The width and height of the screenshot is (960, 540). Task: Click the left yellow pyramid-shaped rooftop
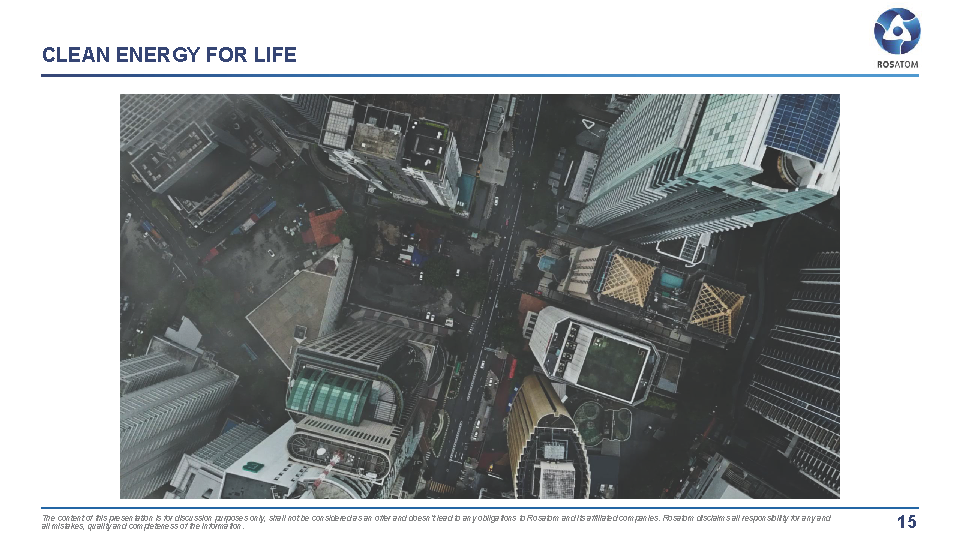tap(628, 277)
